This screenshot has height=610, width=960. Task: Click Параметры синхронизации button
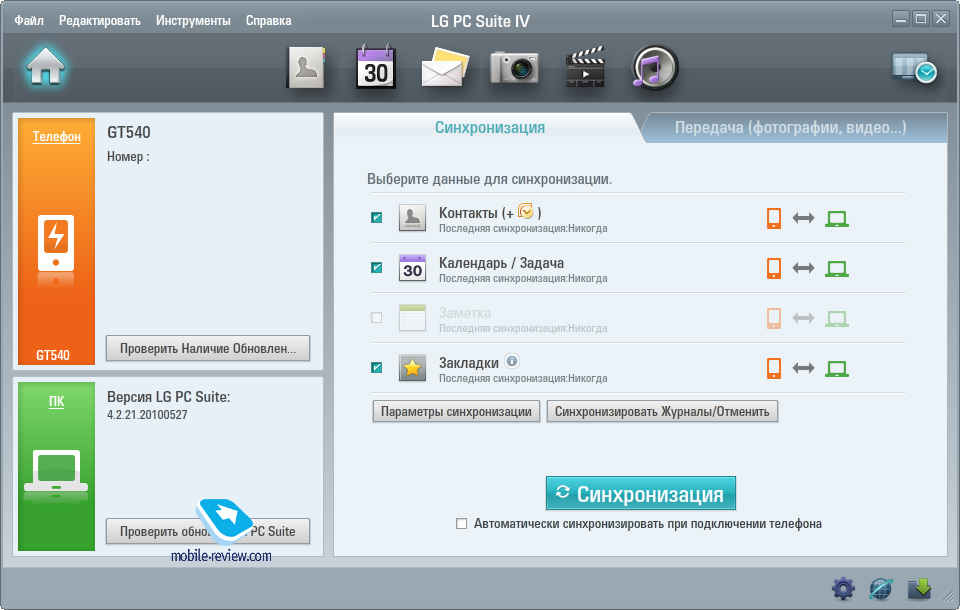coord(457,411)
